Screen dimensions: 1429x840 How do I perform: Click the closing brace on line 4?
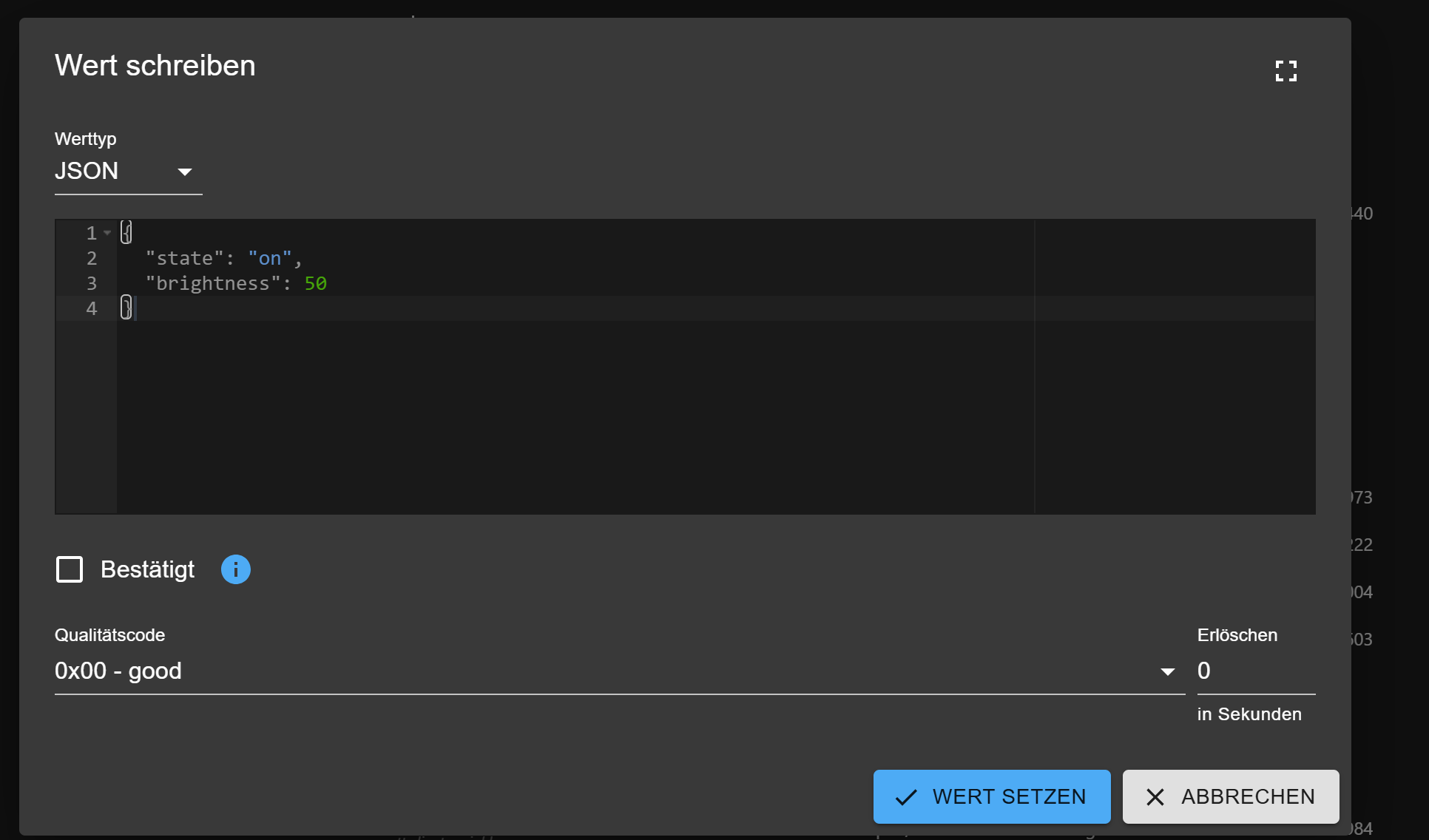pos(126,308)
